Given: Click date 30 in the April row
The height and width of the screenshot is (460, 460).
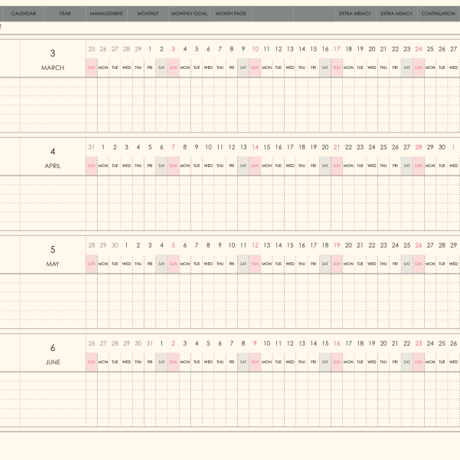Looking at the screenshot, I should [442, 147].
